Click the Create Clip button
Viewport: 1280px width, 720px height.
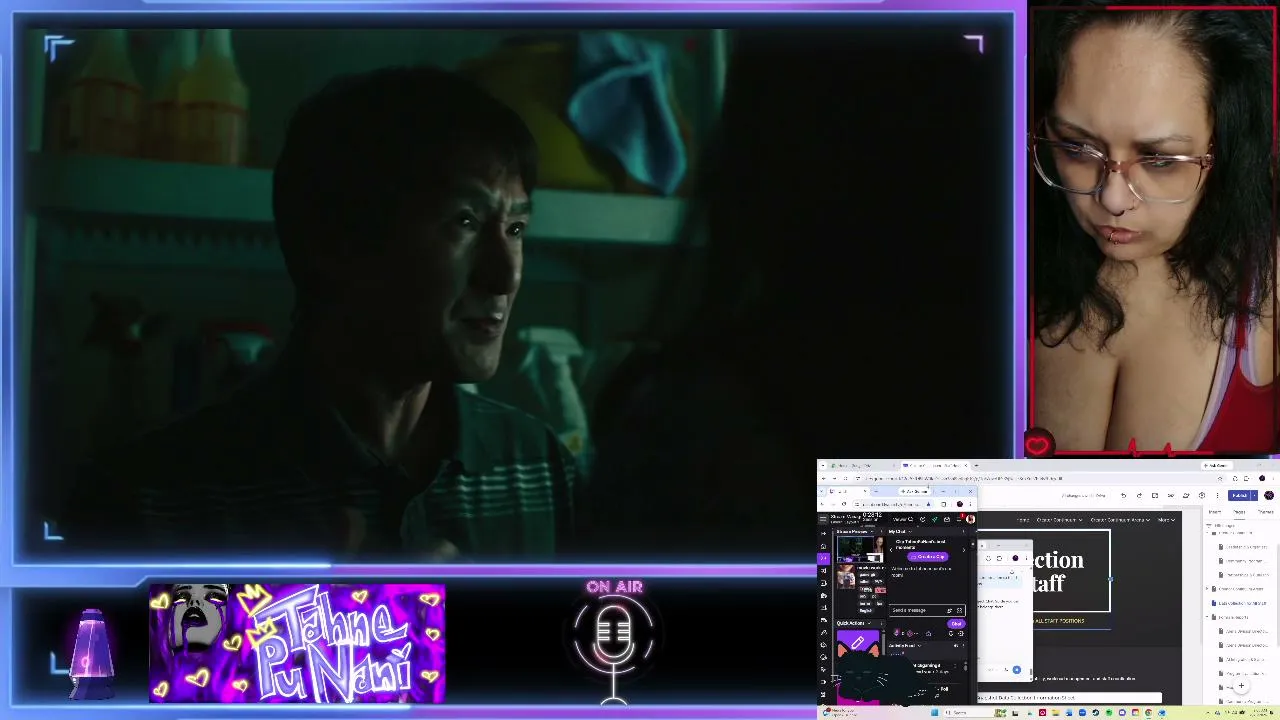click(929, 557)
